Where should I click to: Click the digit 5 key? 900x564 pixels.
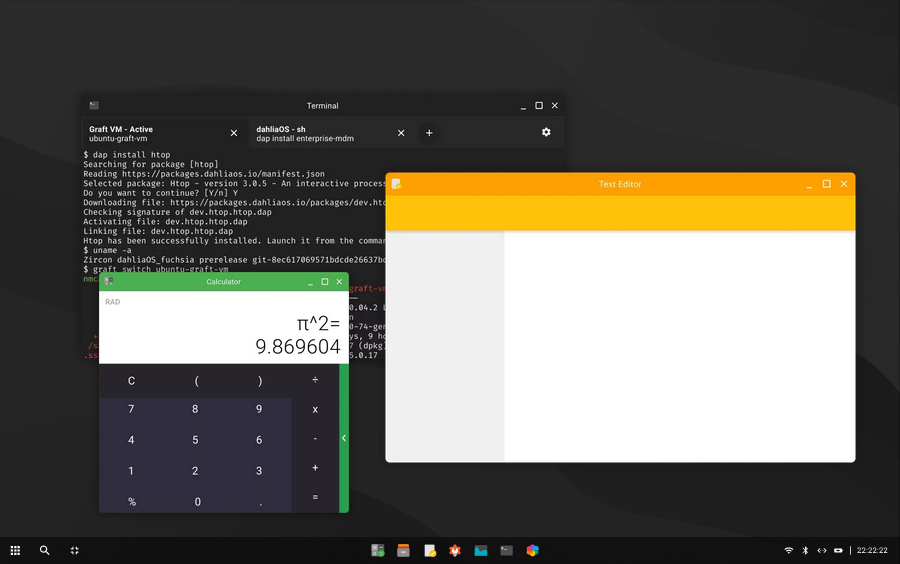(x=195, y=440)
